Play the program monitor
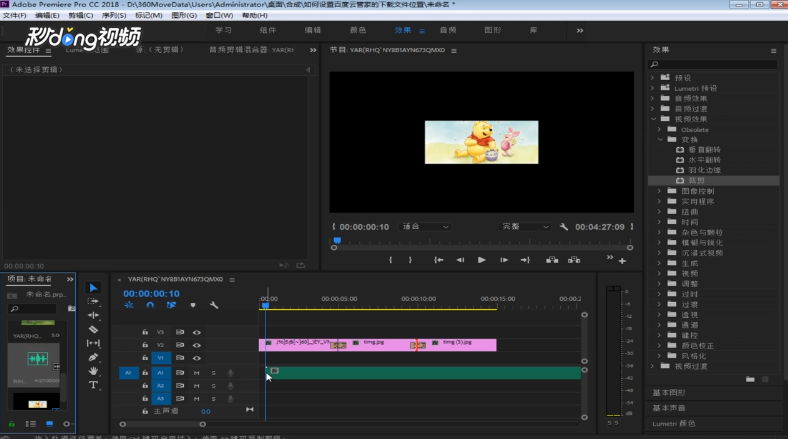This screenshot has height=439, width=788. click(x=481, y=260)
